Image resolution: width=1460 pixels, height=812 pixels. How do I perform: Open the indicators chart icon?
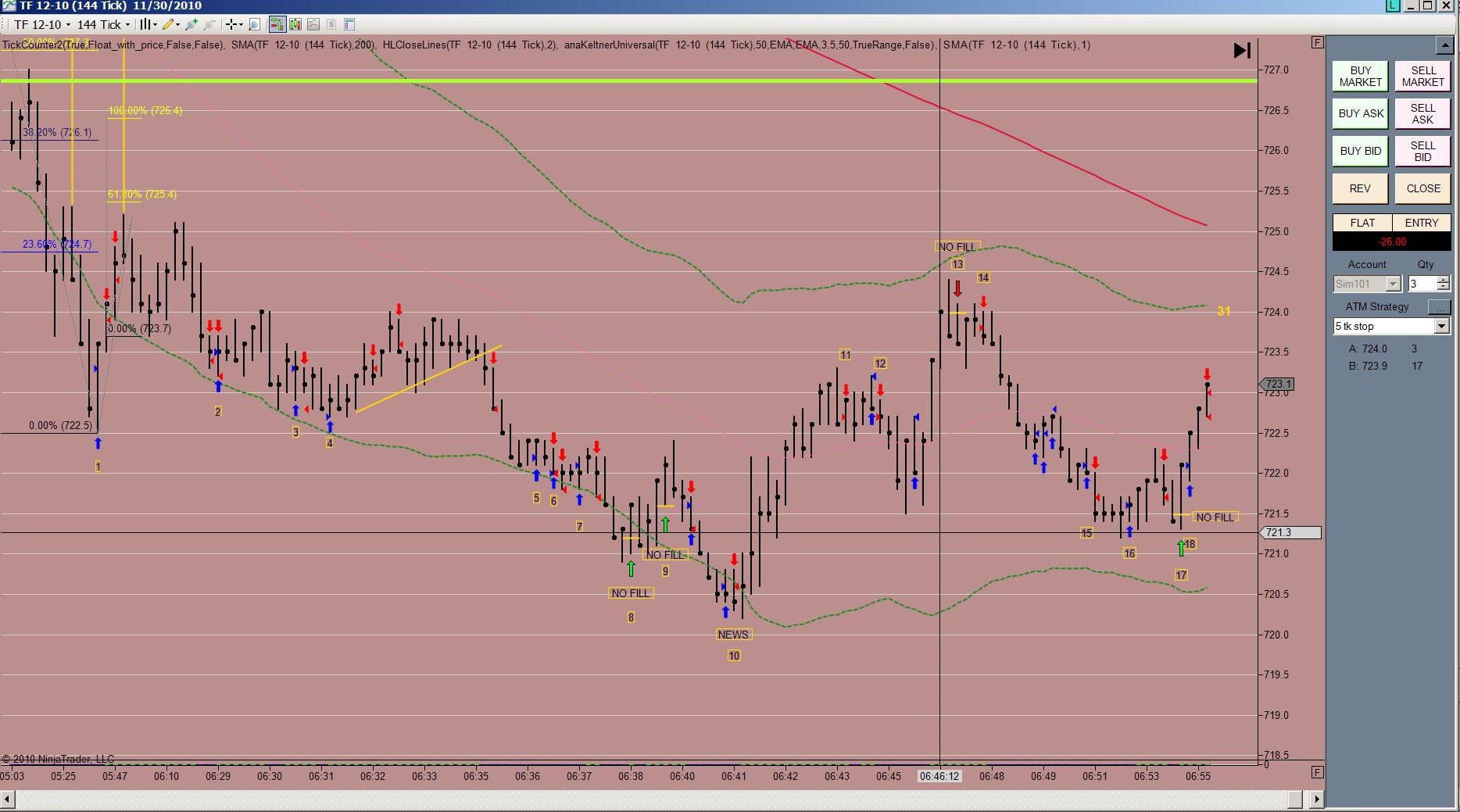(x=313, y=24)
